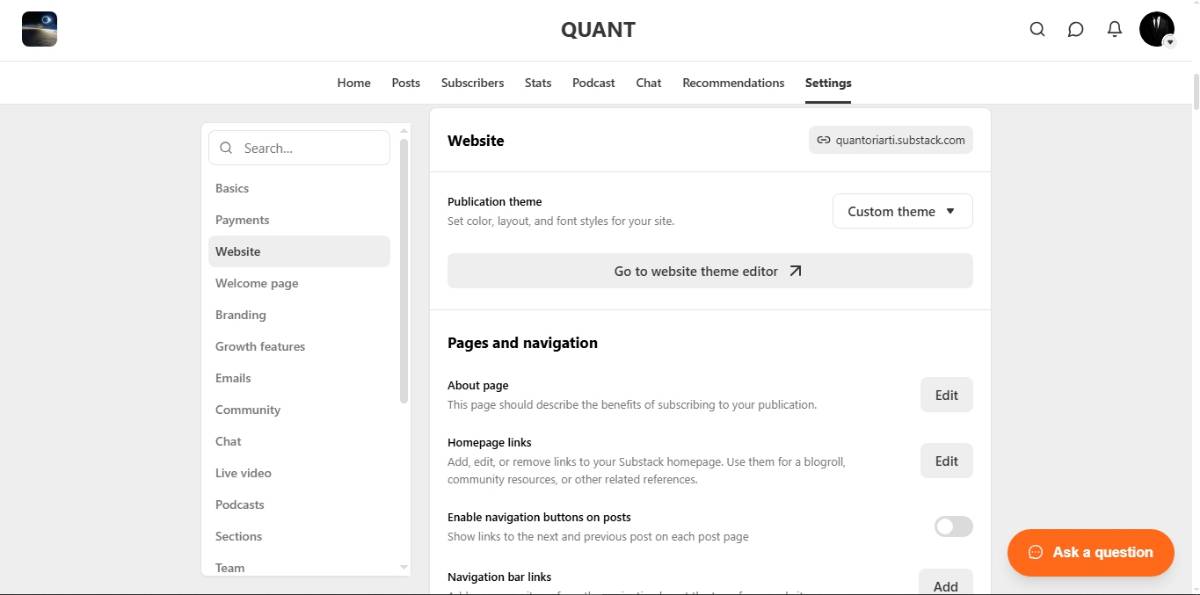Open the profile avatar menu
The image size is (1200, 595).
coord(1157,29)
